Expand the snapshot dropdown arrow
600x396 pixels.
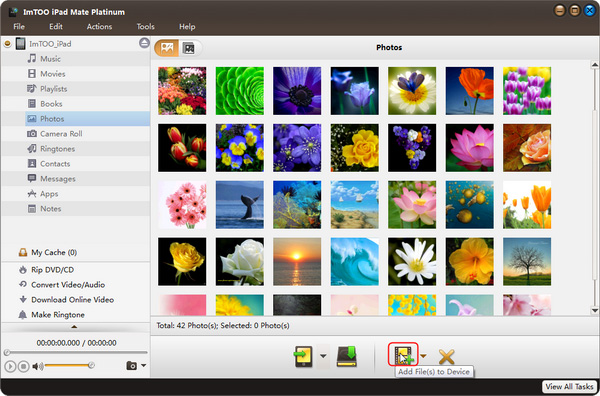(143, 366)
